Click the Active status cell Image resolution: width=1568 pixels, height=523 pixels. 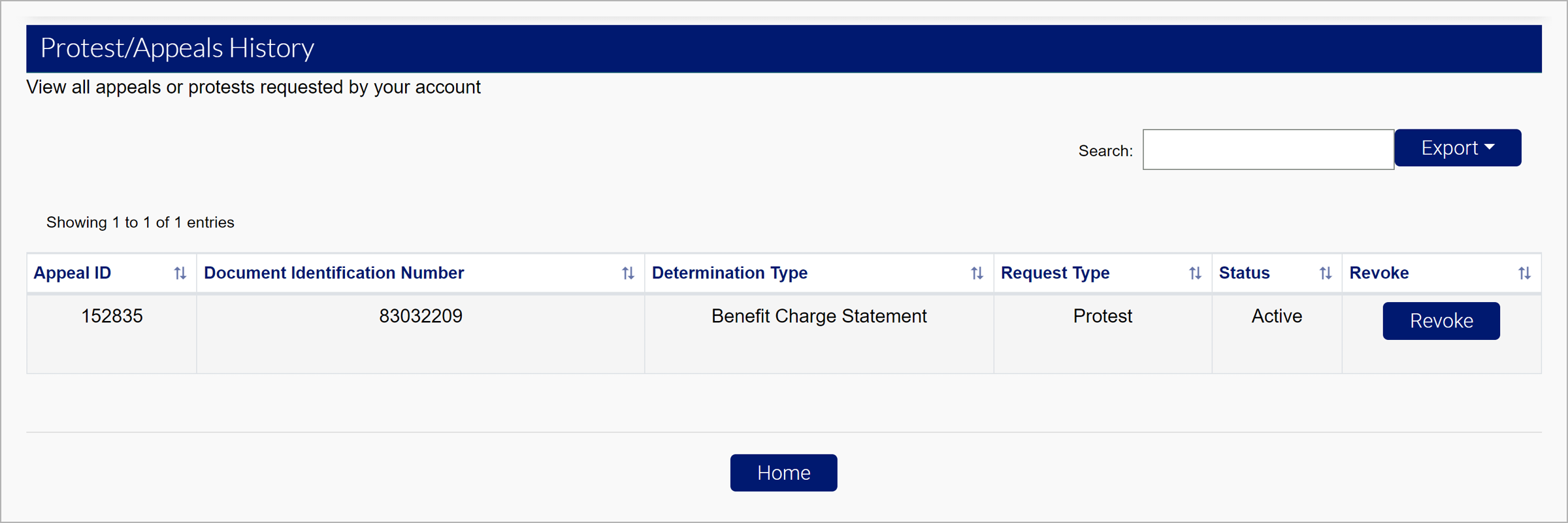tap(1277, 316)
